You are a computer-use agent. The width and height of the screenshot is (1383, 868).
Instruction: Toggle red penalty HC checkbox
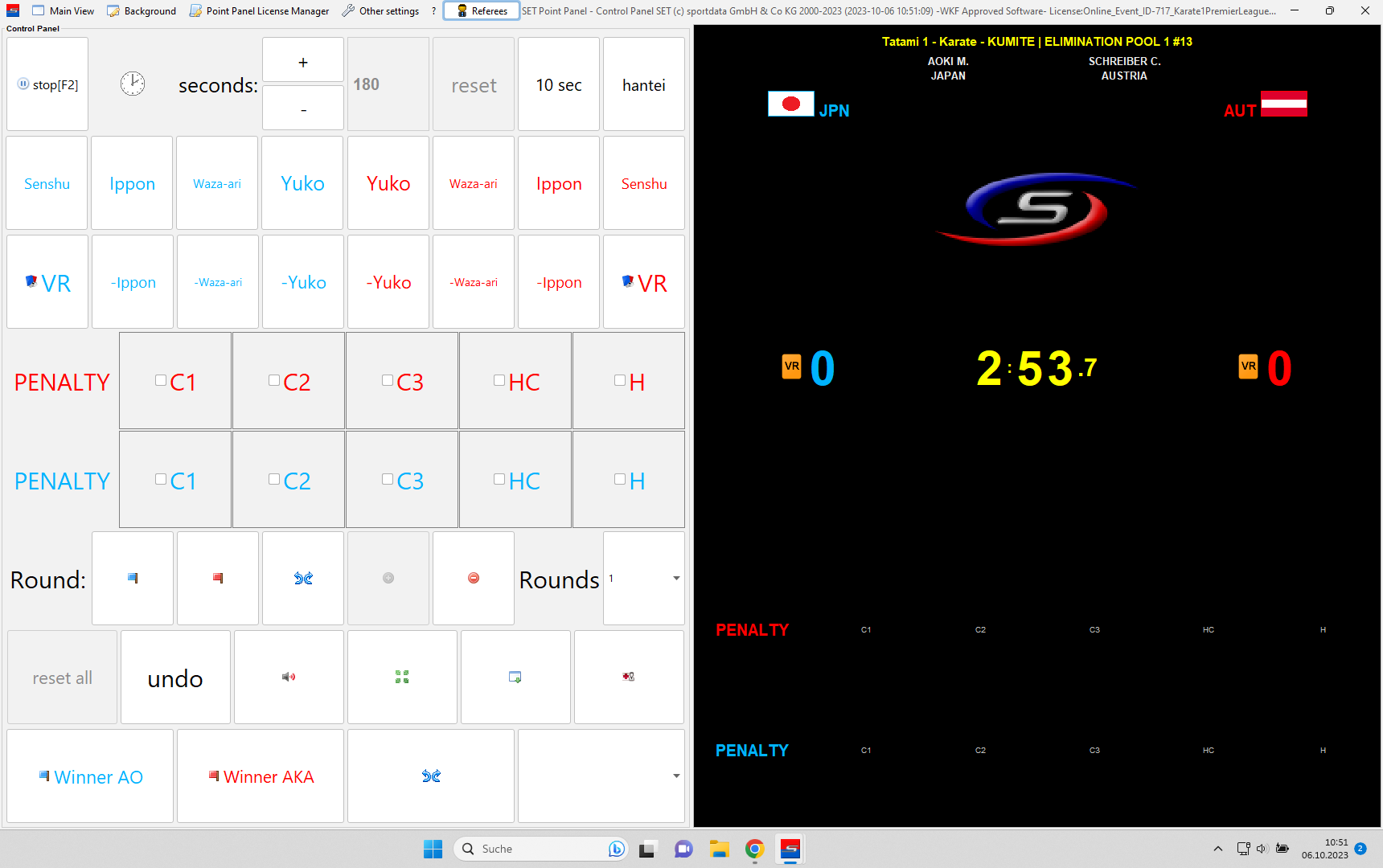499,381
